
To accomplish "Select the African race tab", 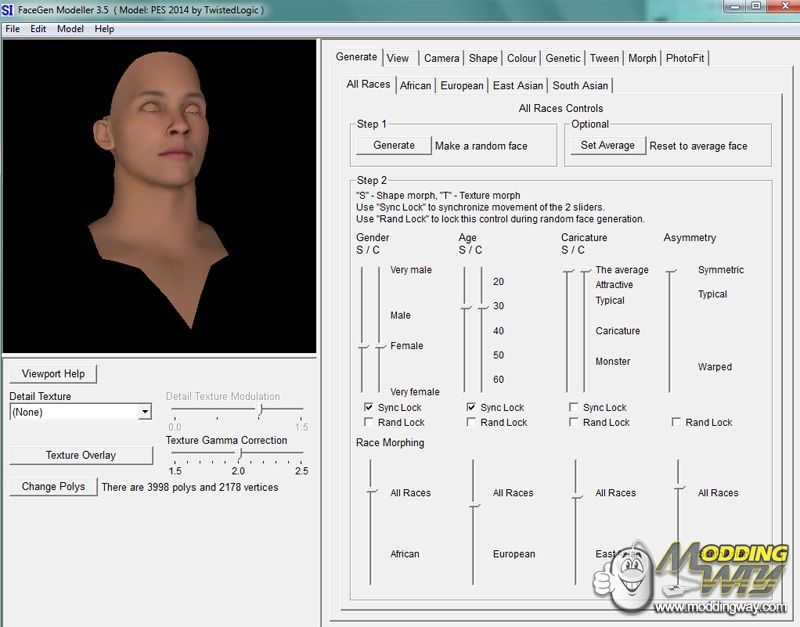I will click(x=415, y=86).
